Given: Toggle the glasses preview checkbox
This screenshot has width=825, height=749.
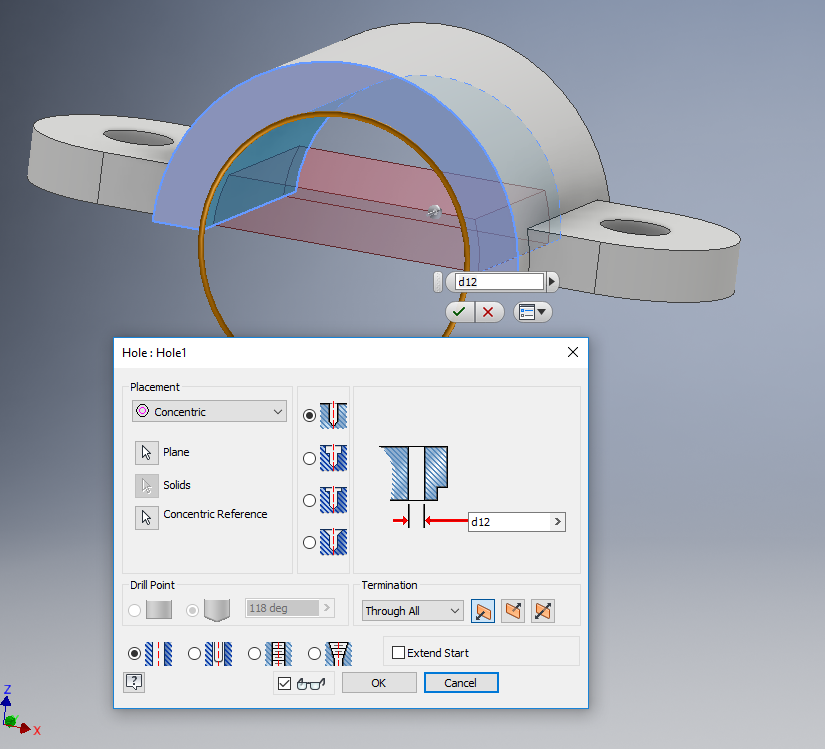Looking at the screenshot, I should [x=285, y=682].
